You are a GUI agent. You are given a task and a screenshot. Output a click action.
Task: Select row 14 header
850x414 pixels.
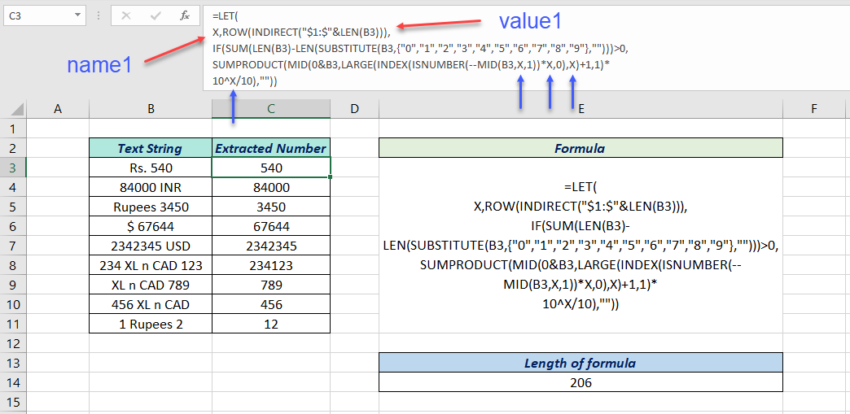(13, 382)
